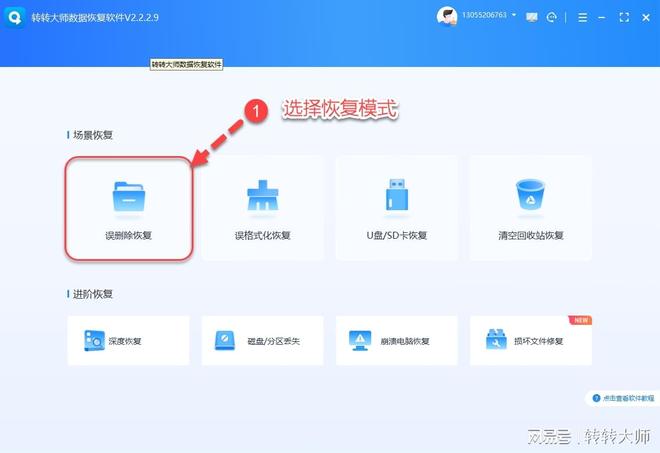Click the 磁盘/分区丢失 label text

click(274, 341)
